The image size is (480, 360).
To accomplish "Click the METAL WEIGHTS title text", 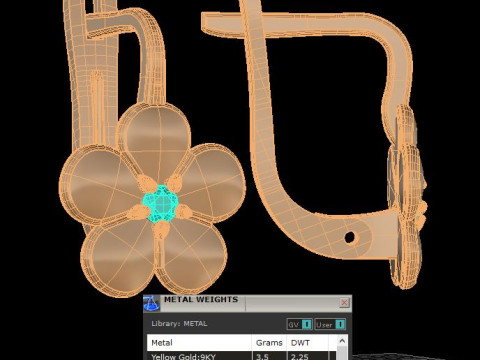I will point(201,299).
